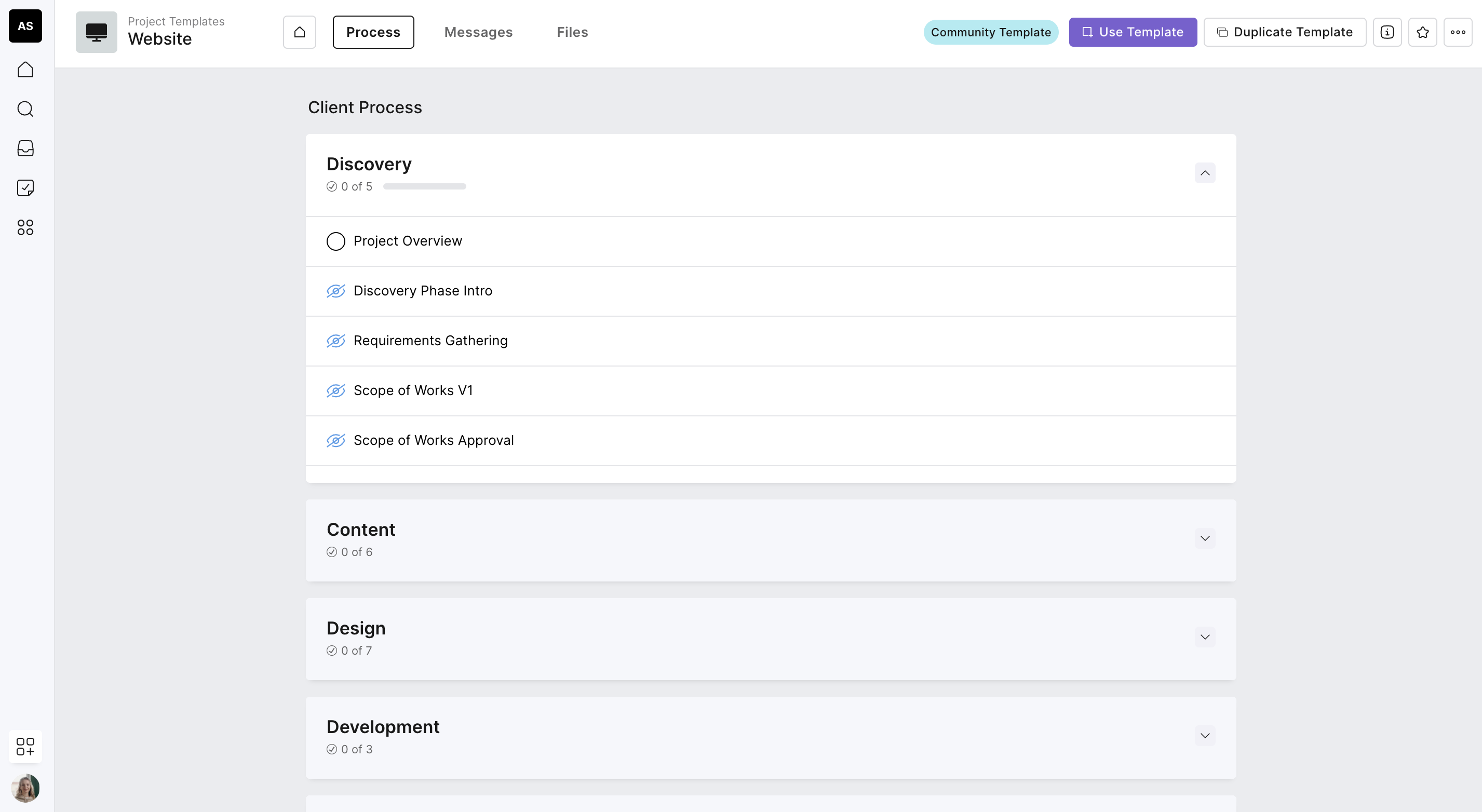Expand the Development section chevron
Screen dimensions: 1482x812
(1205, 736)
